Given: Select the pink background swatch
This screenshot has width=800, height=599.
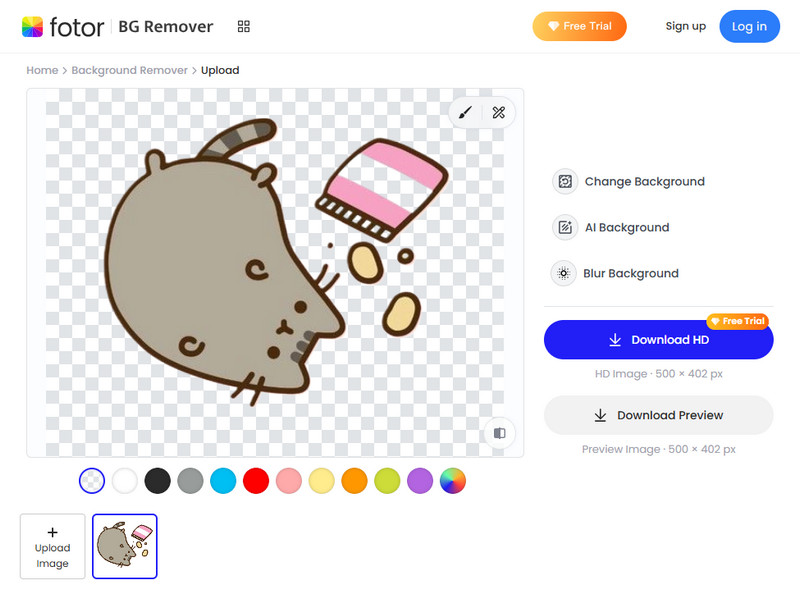Looking at the screenshot, I should [x=289, y=481].
